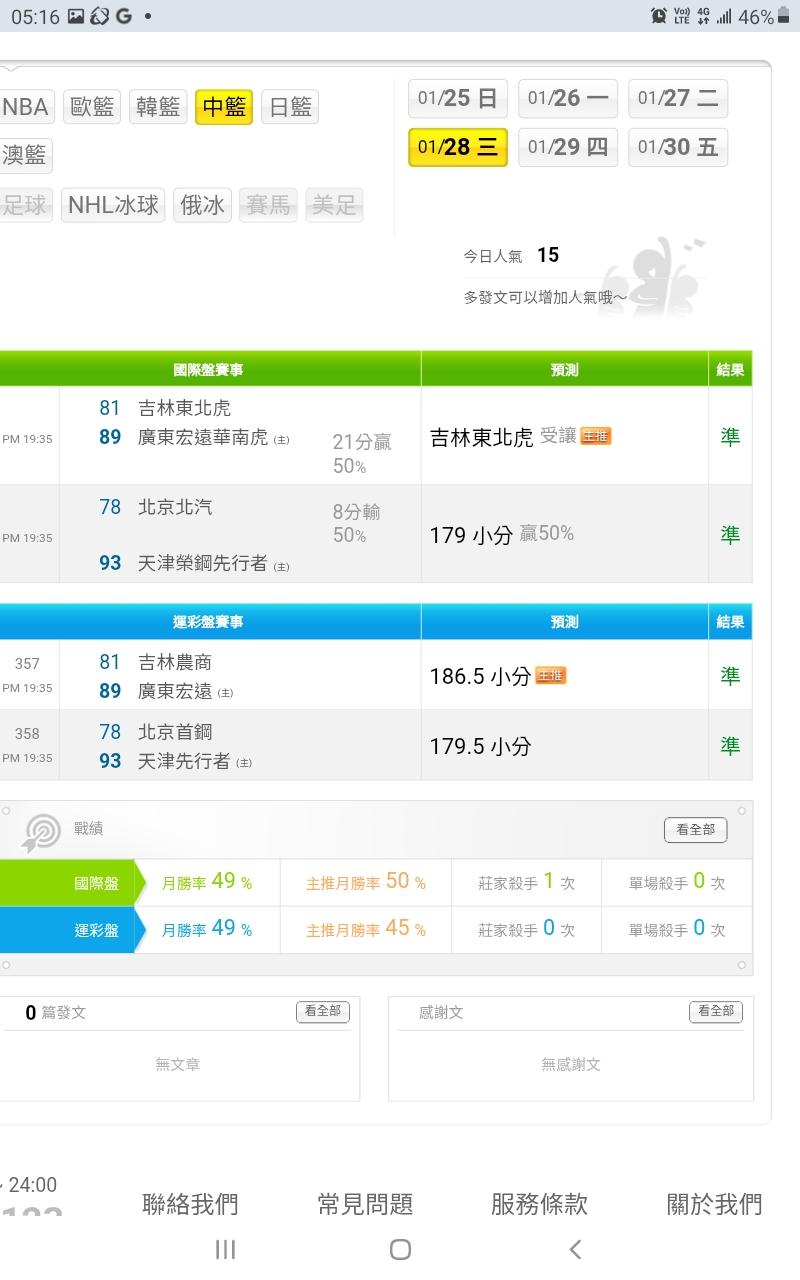Click the 準 result for match 357
The image size is (800, 1280).
(x=731, y=676)
